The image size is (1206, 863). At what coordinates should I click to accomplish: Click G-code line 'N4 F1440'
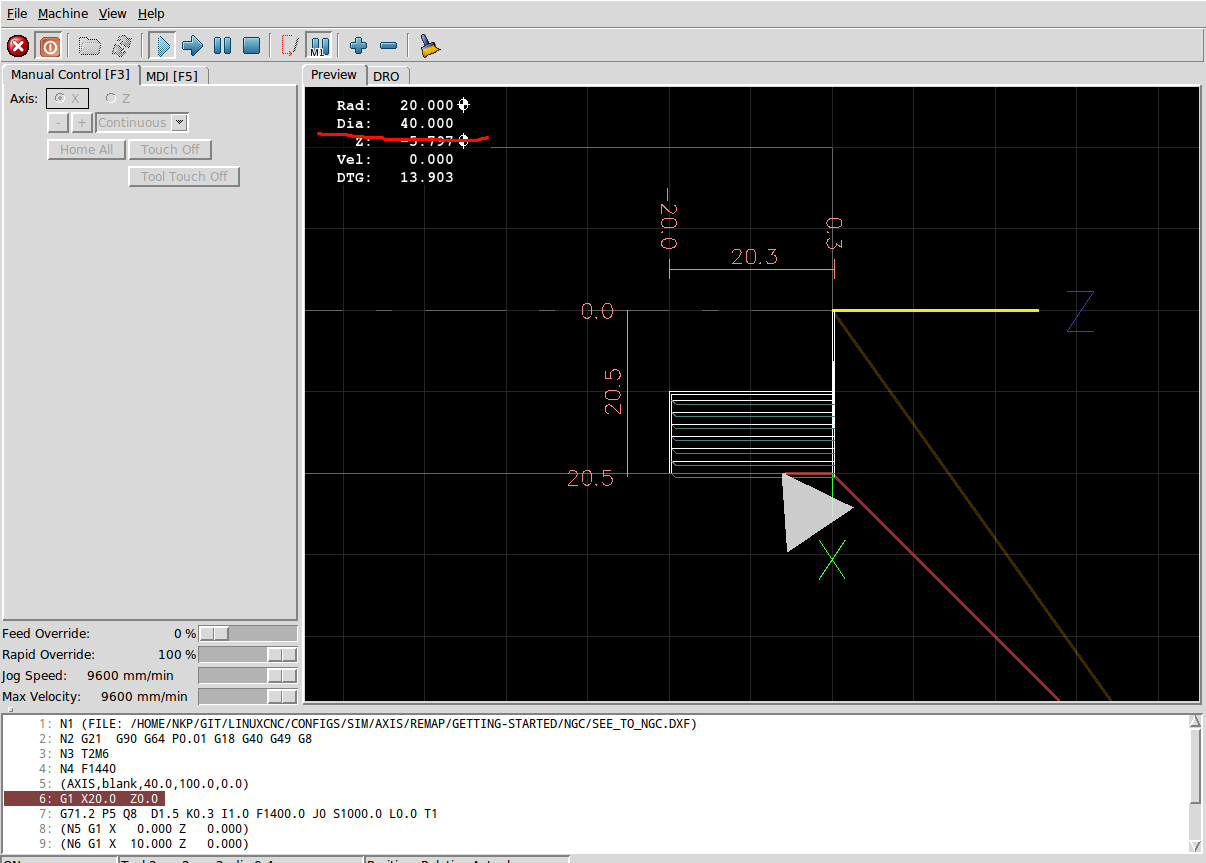click(x=88, y=769)
